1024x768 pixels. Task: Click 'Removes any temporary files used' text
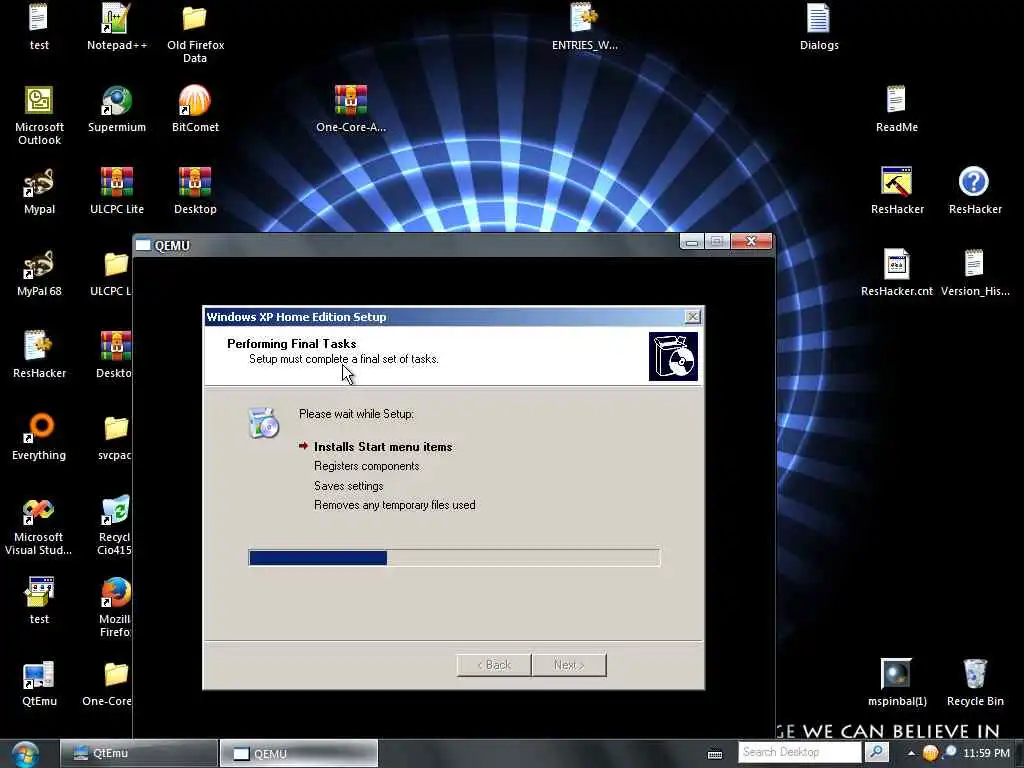(x=394, y=505)
